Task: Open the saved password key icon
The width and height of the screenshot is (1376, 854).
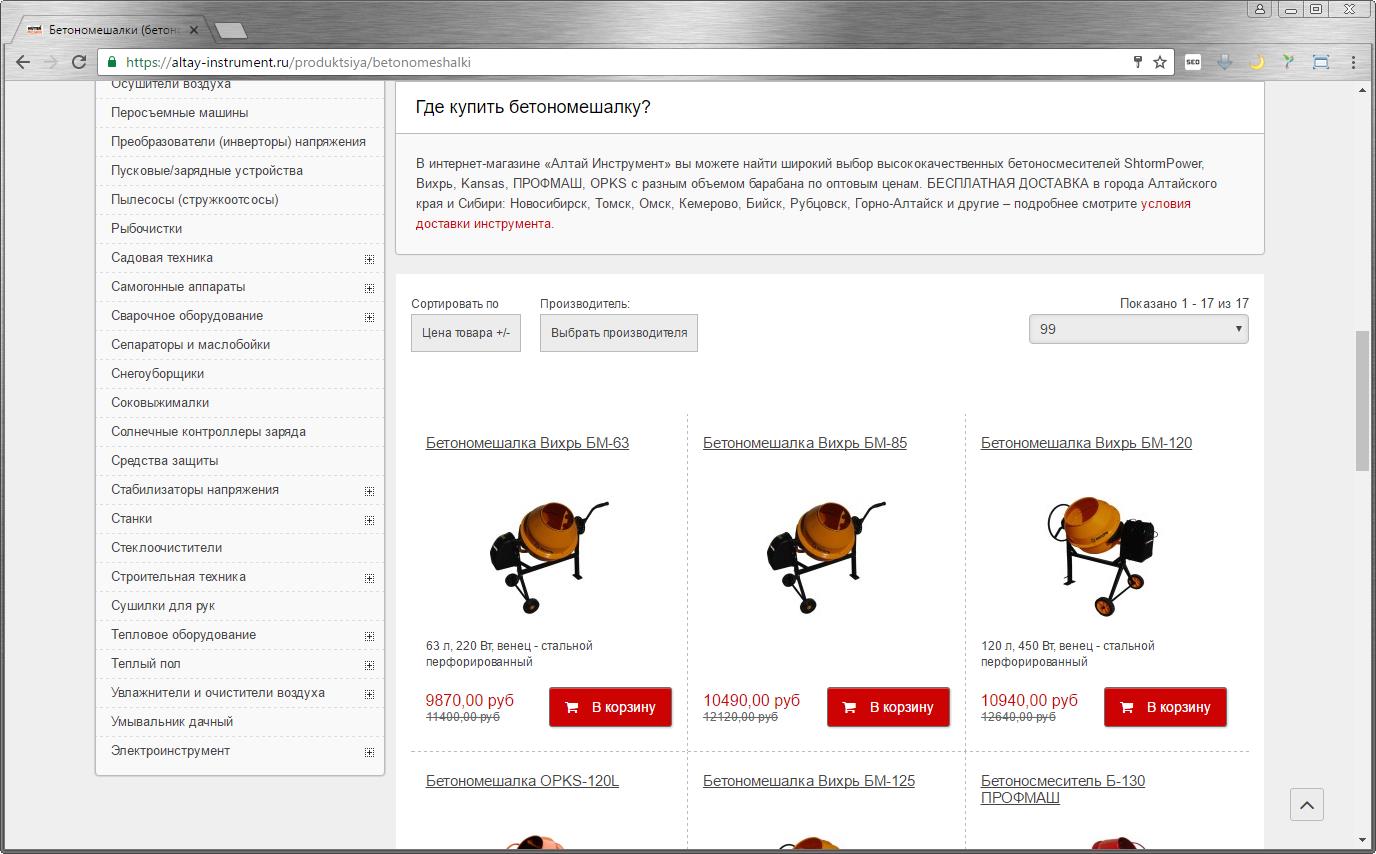Action: click(1138, 62)
